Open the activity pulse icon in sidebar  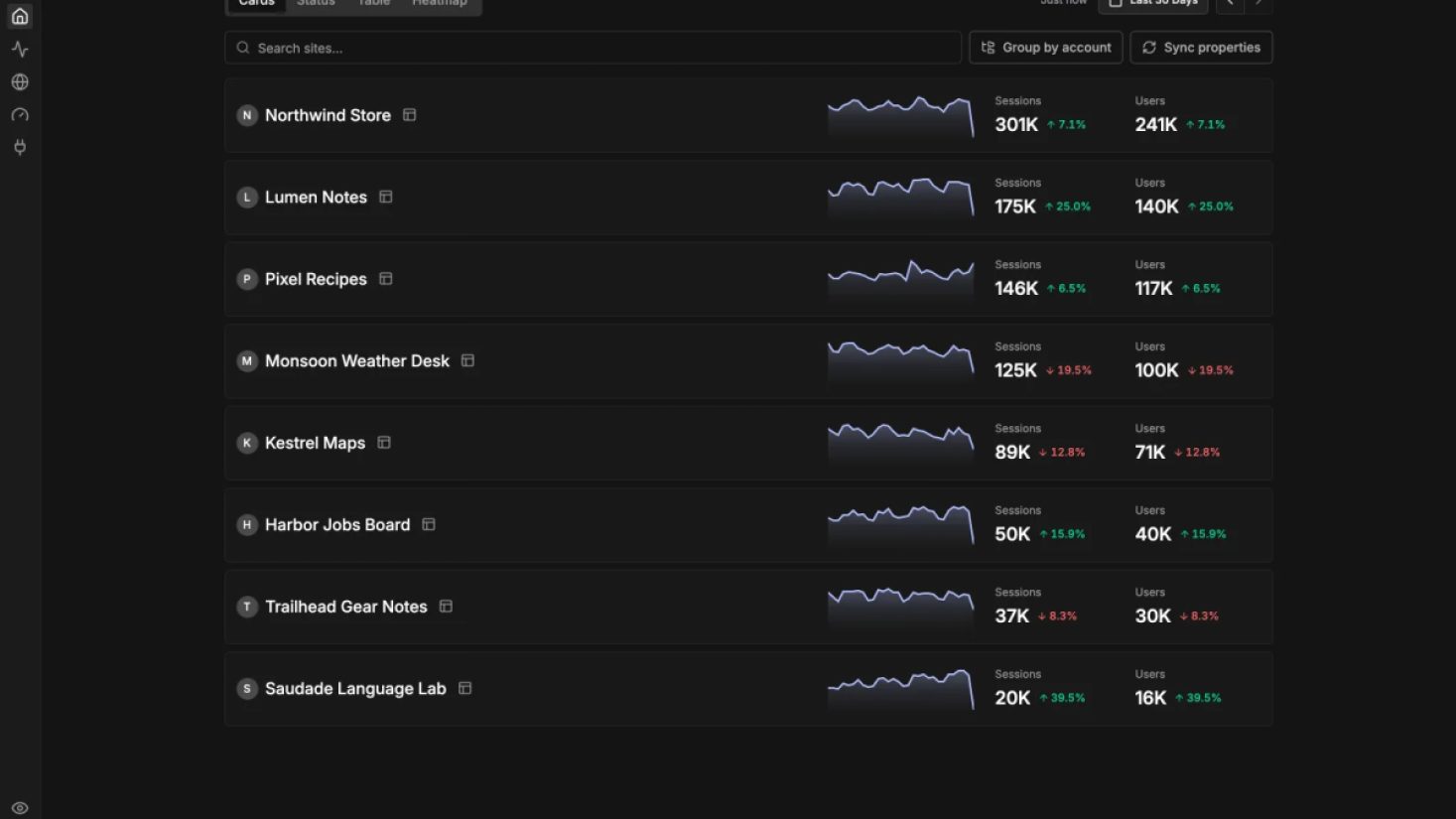tap(20, 49)
